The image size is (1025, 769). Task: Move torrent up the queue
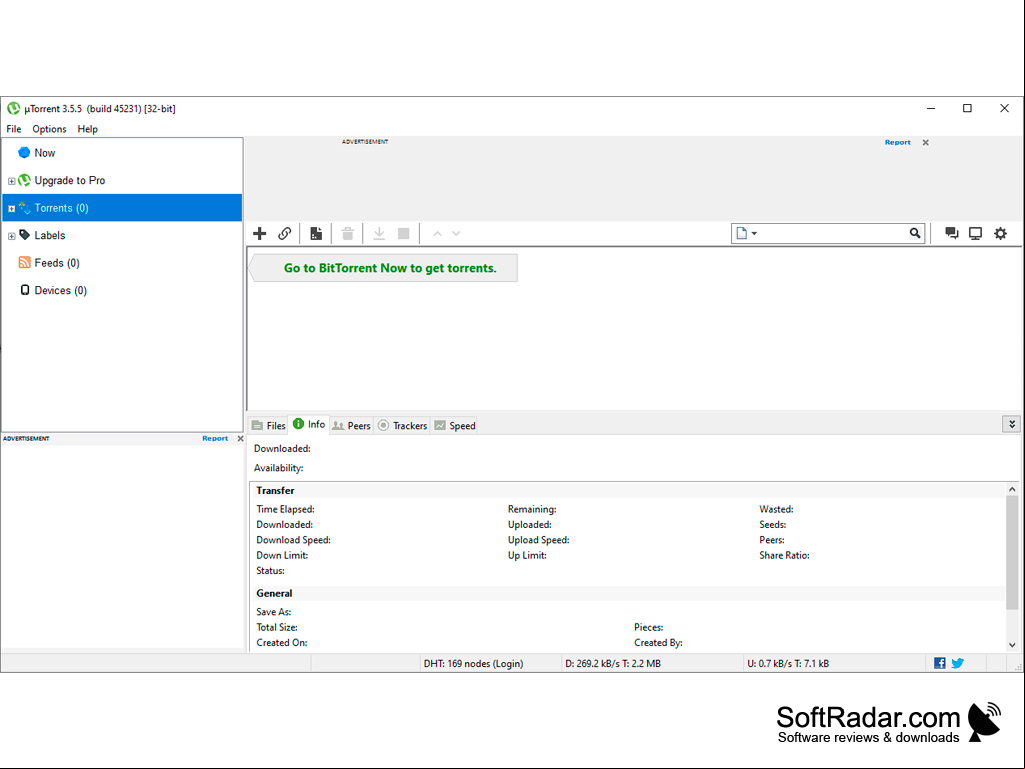[x=437, y=233]
